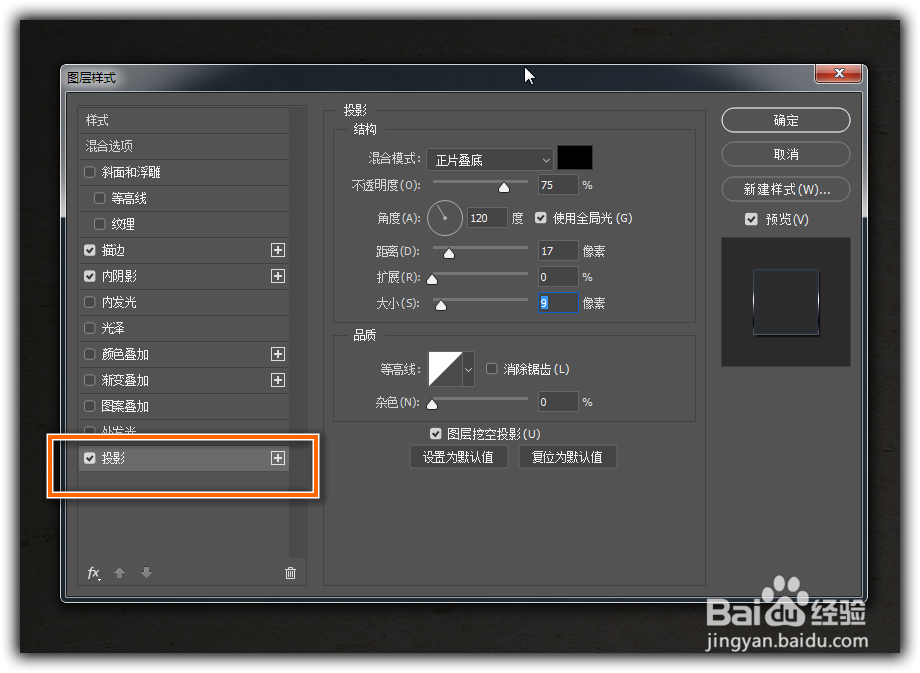Click the move effect up arrow icon
Viewport: 920px width, 673px height.
click(x=119, y=573)
